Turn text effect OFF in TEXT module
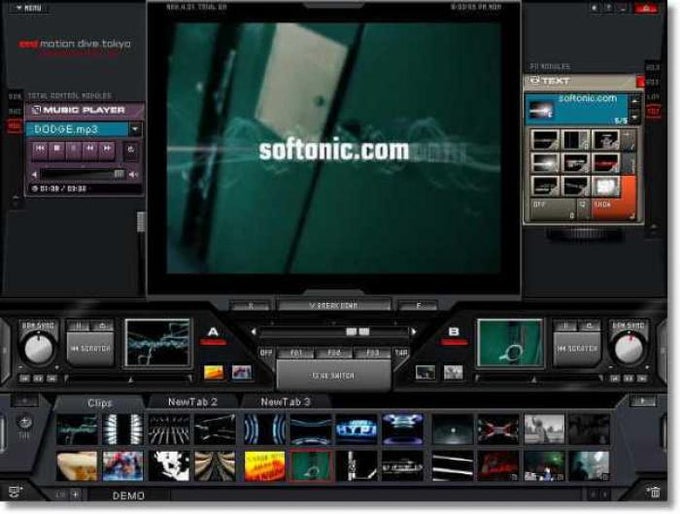This screenshot has width=680, height=514. coord(553,209)
